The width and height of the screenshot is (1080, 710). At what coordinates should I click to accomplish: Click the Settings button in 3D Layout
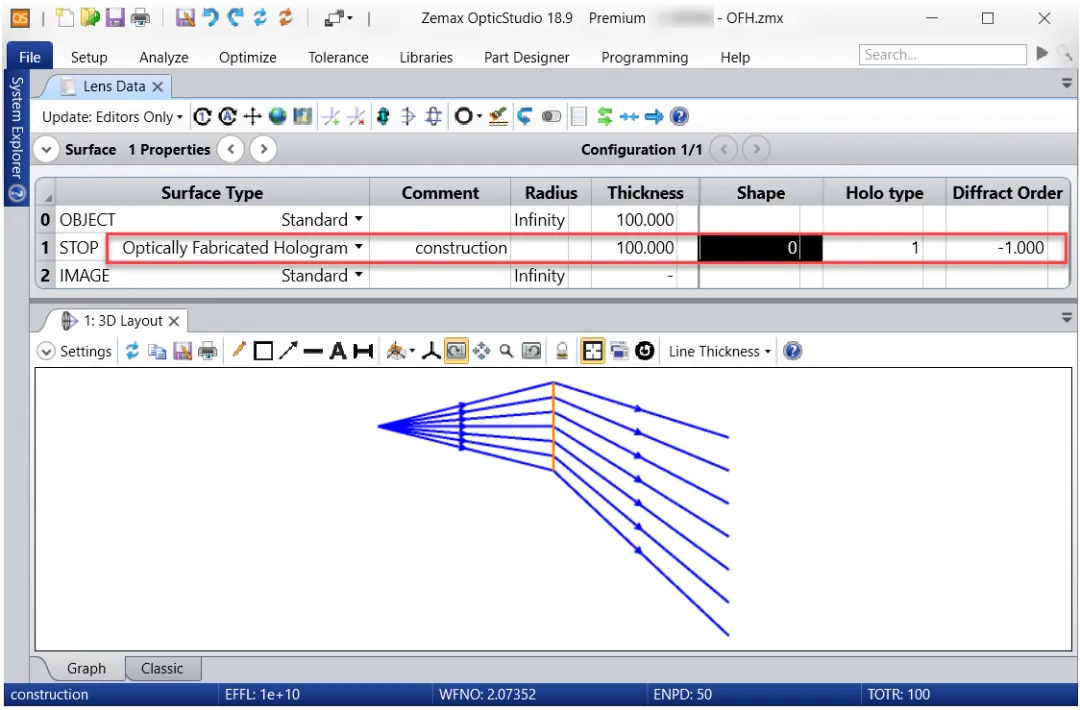click(75, 351)
